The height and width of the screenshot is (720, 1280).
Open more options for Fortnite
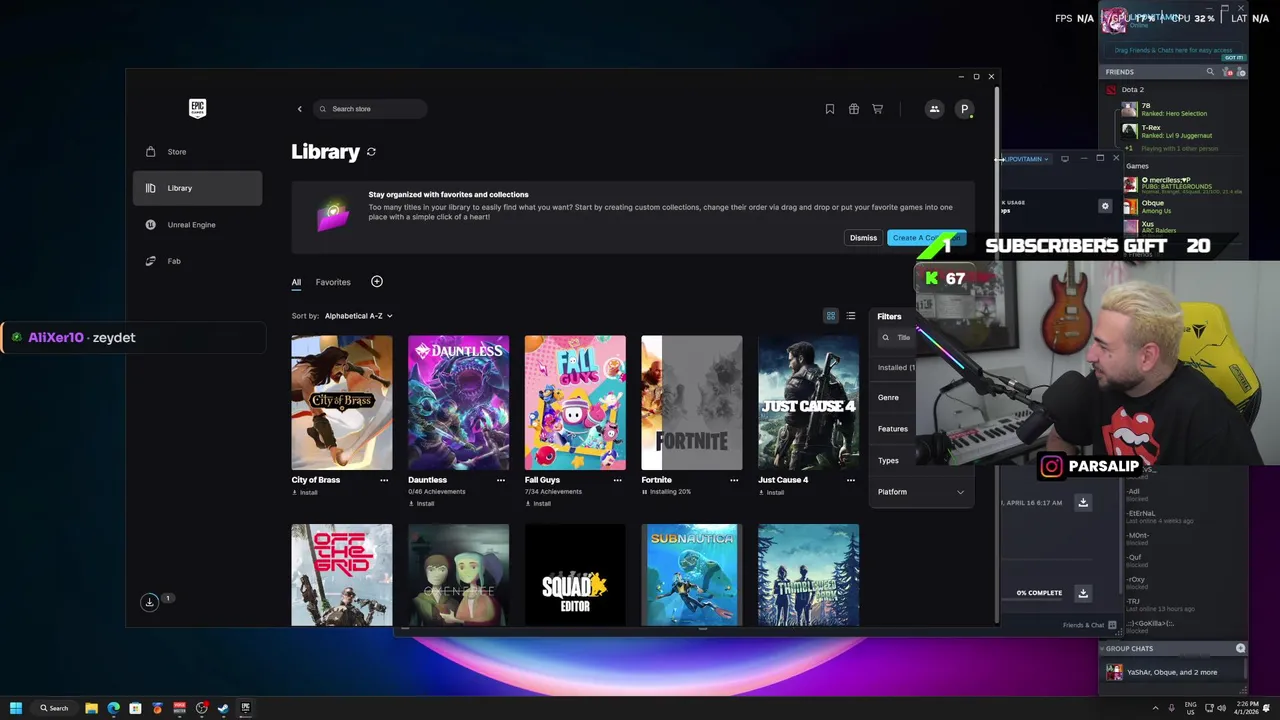734,480
